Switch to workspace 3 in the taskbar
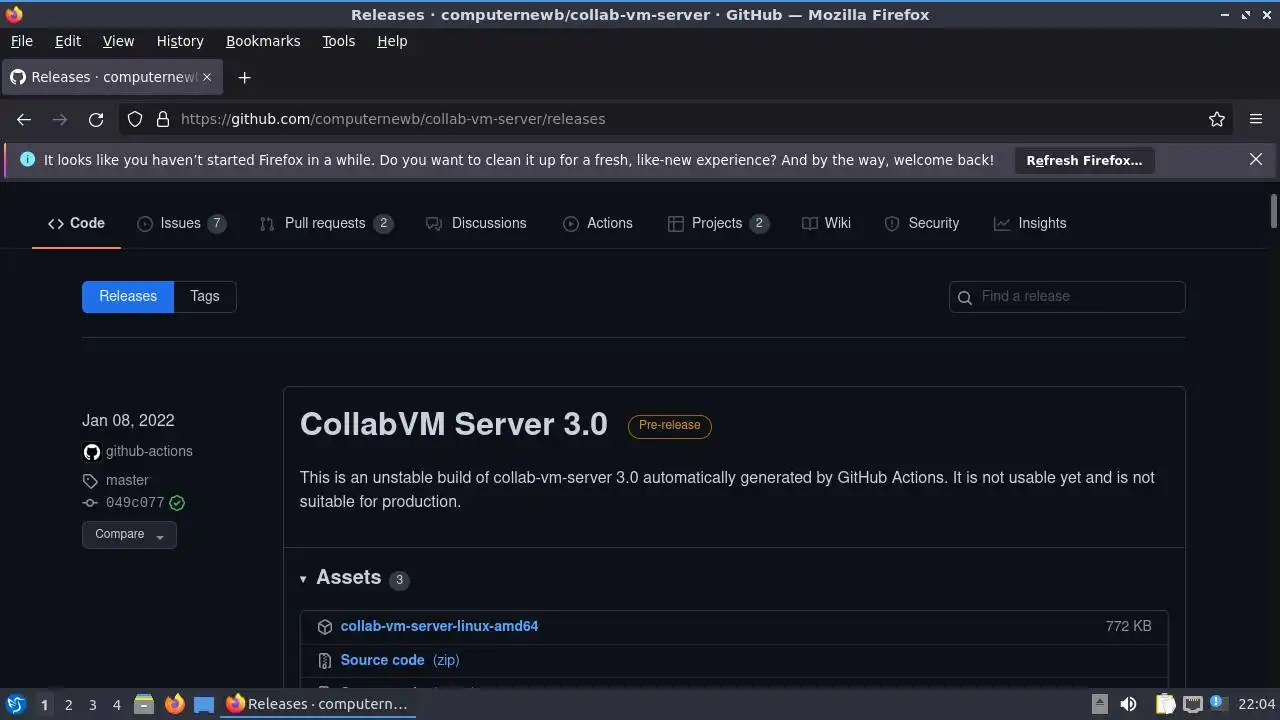The height and width of the screenshot is (720, 1280). (92, 704)
